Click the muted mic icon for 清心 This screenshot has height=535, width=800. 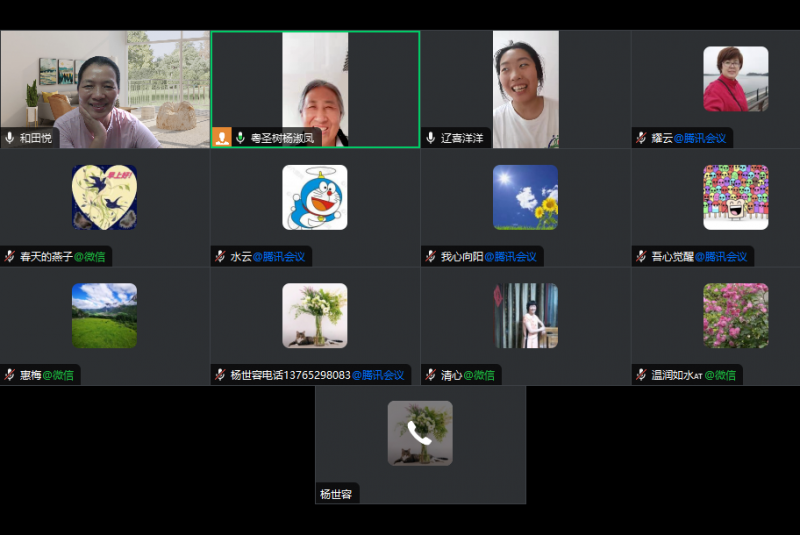point(431,375)
